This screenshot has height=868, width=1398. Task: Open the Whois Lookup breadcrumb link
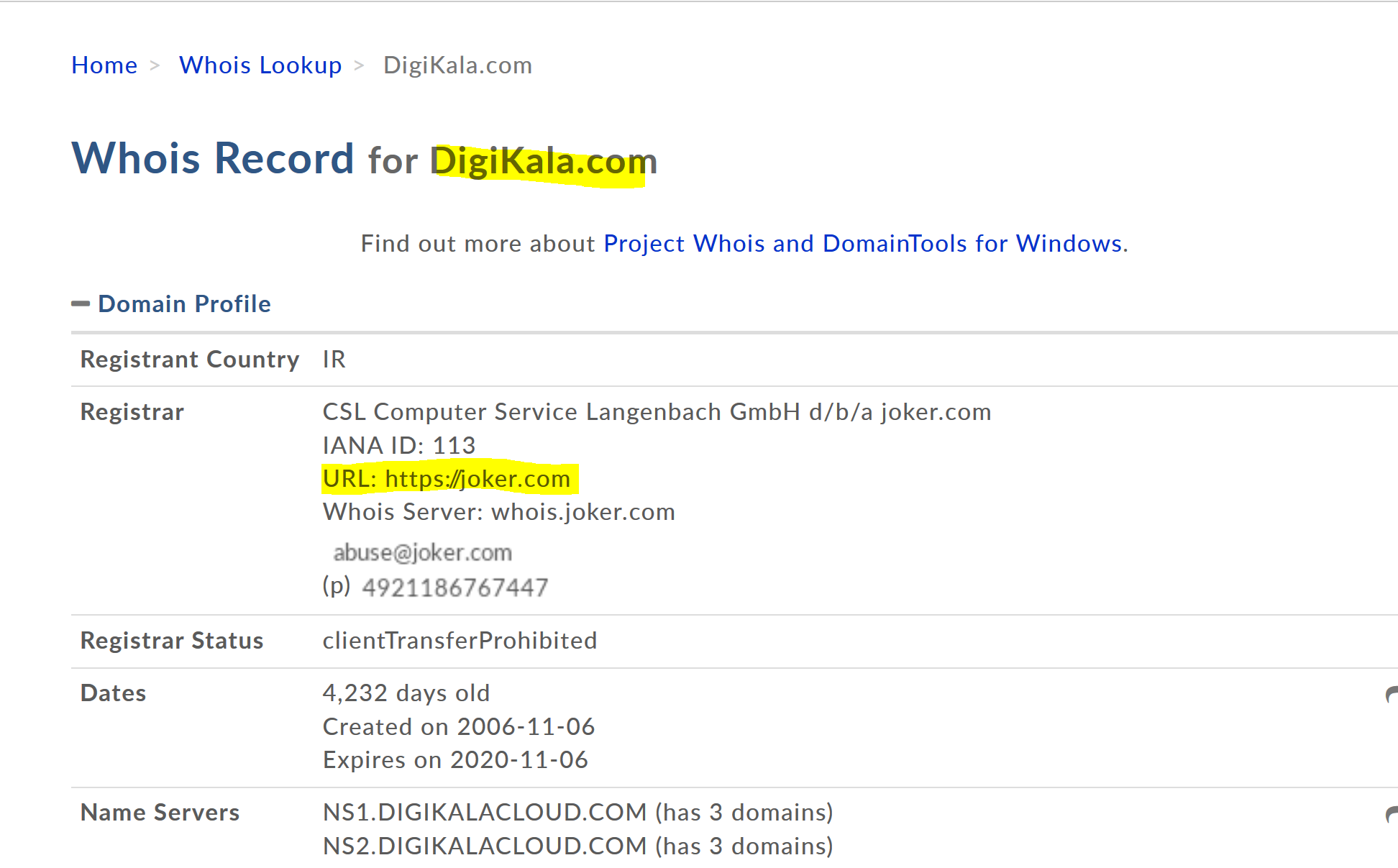coord(260,65)
